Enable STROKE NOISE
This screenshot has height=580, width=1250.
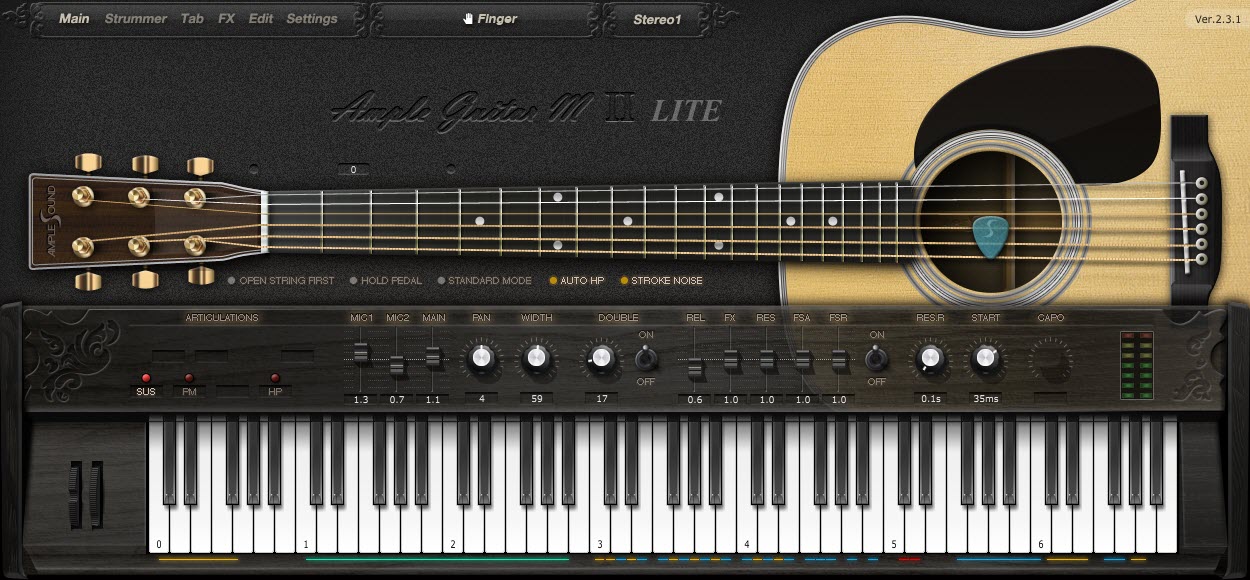661,281
